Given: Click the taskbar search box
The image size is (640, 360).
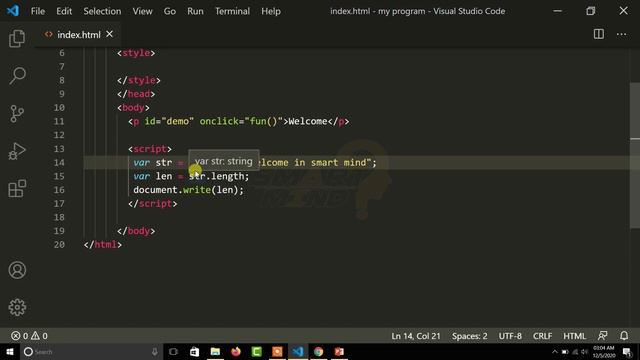Looking at the screenshot, I should pos(91,351).
